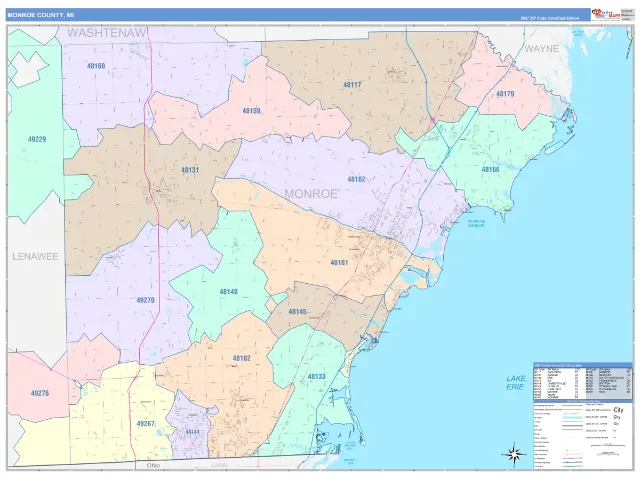The width and height of the screenshot is (640, 480).
Task: Click the ZIP code label 48133
Action: coord(317,376)
